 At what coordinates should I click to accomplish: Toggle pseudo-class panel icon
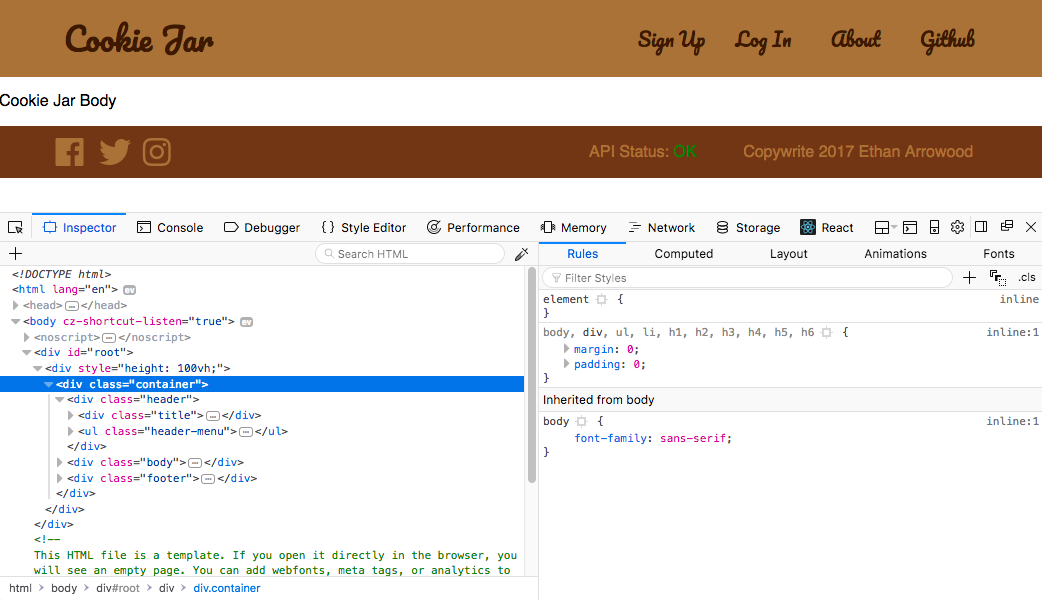coord(997,278)
